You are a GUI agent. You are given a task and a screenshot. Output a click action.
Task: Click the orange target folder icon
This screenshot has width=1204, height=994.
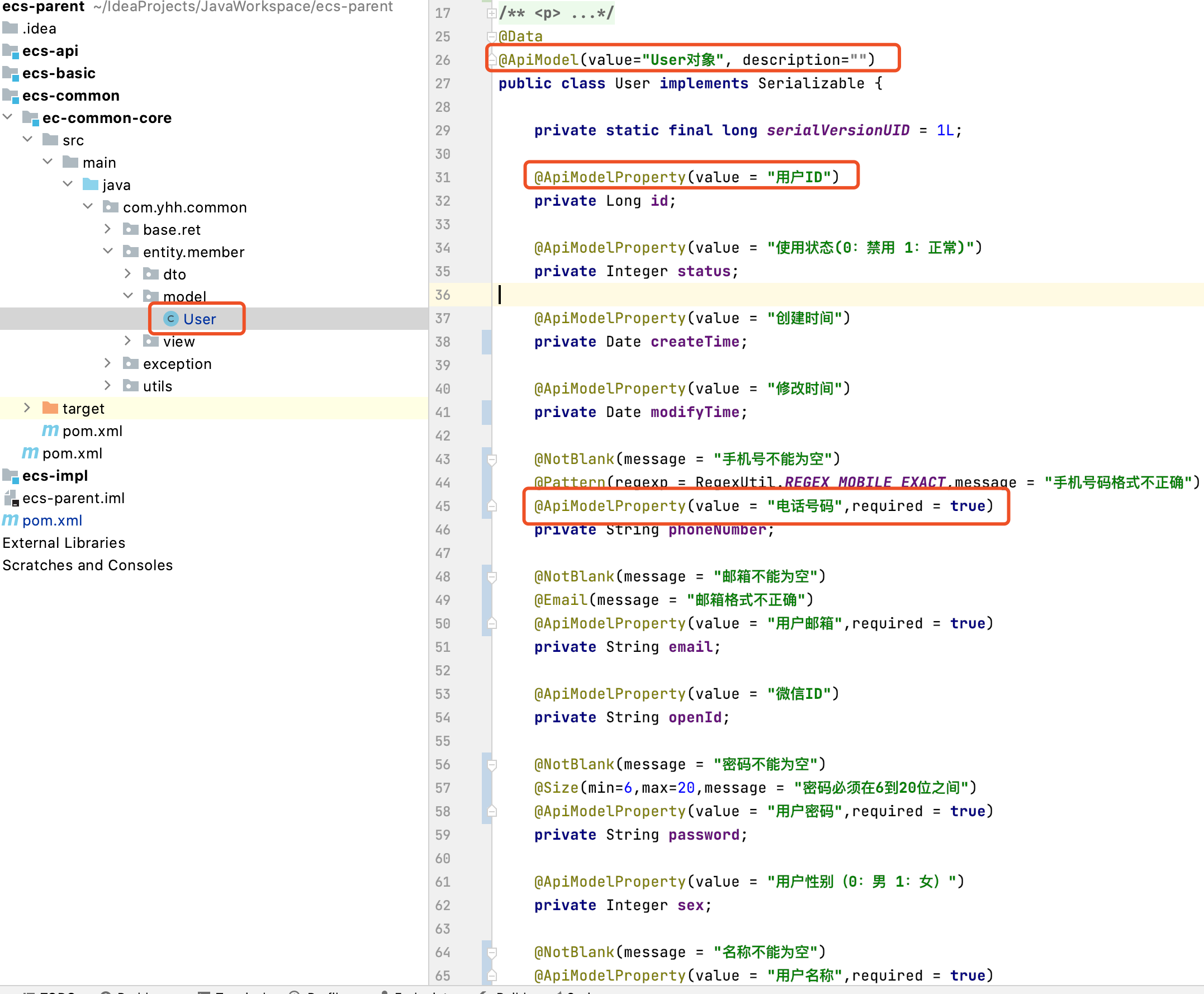coord(50,408)
